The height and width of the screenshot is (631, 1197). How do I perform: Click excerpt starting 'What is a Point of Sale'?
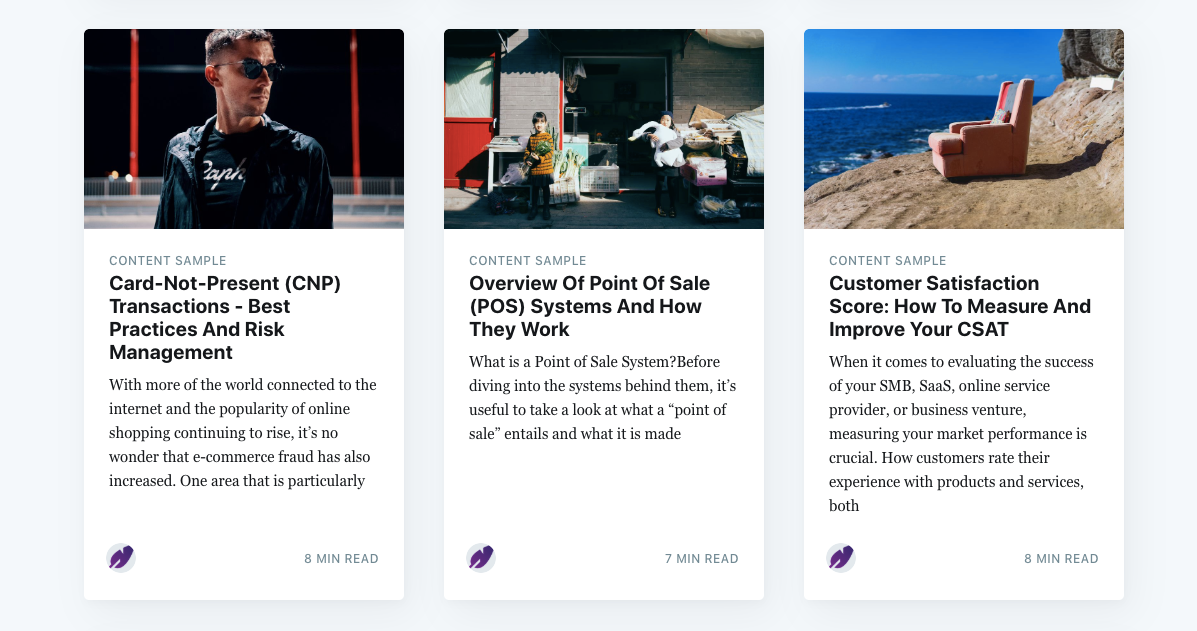[x=602, y=398]
